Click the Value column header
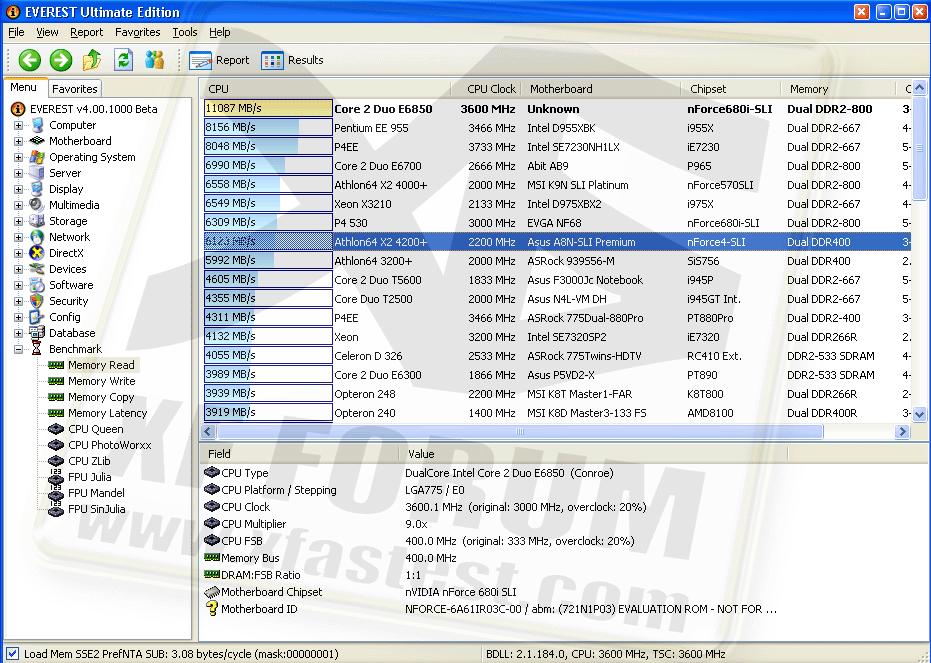 [x=593, y=454]
